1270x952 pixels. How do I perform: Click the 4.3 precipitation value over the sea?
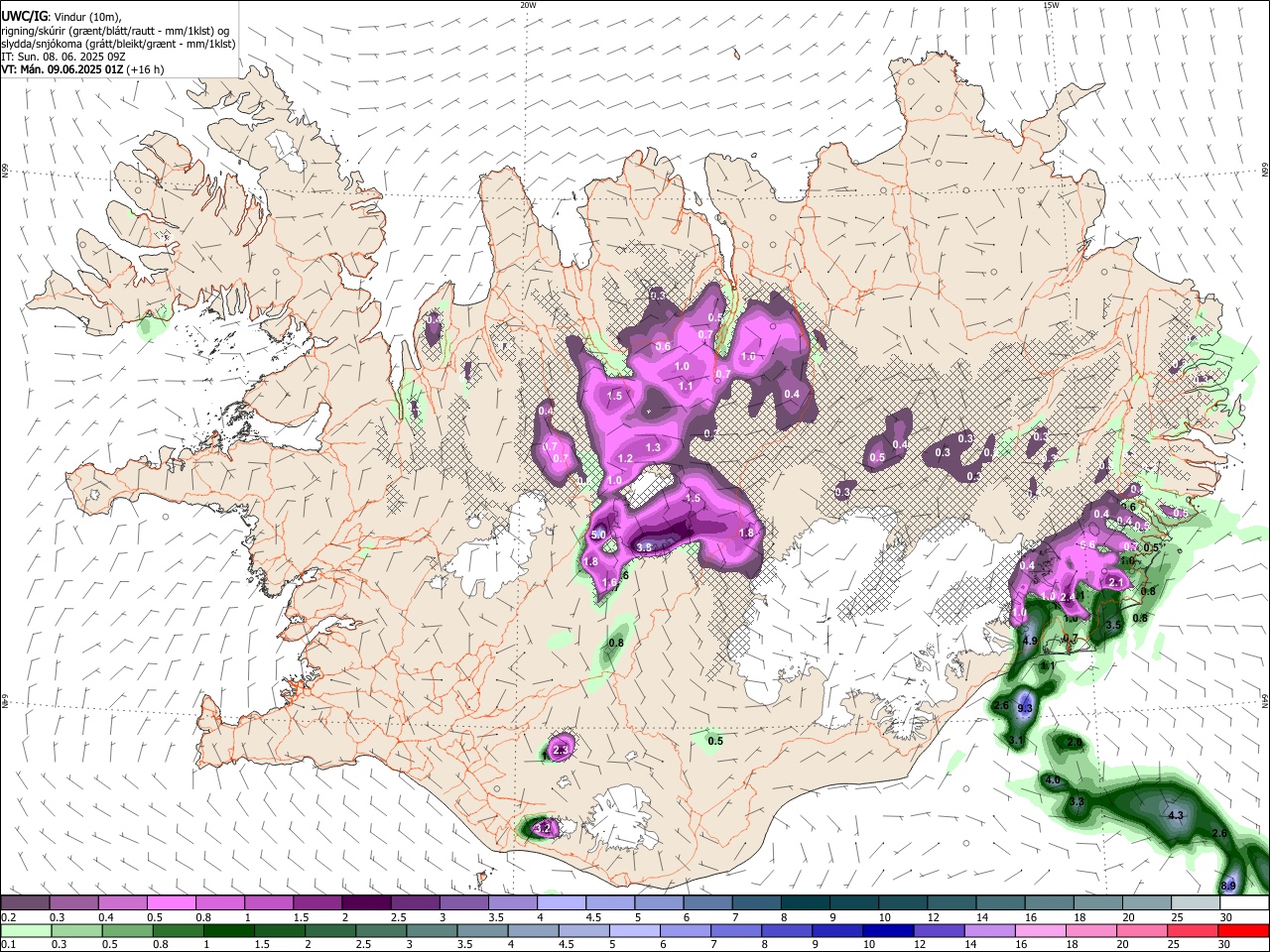coord(1177,816)
